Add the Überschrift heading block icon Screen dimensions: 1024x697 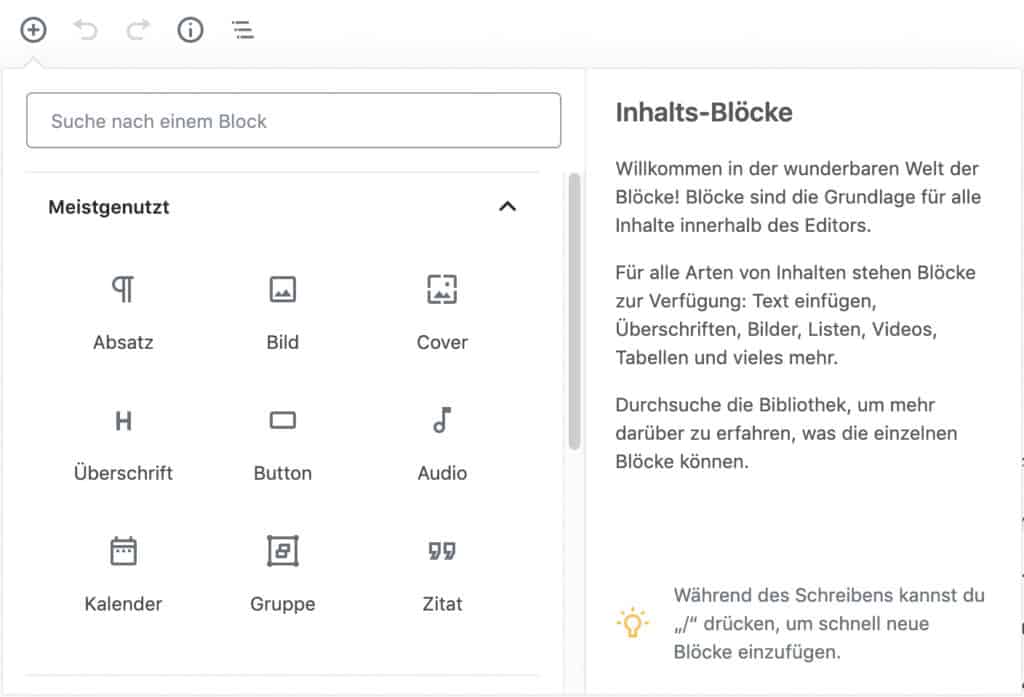tap(123, 421)
